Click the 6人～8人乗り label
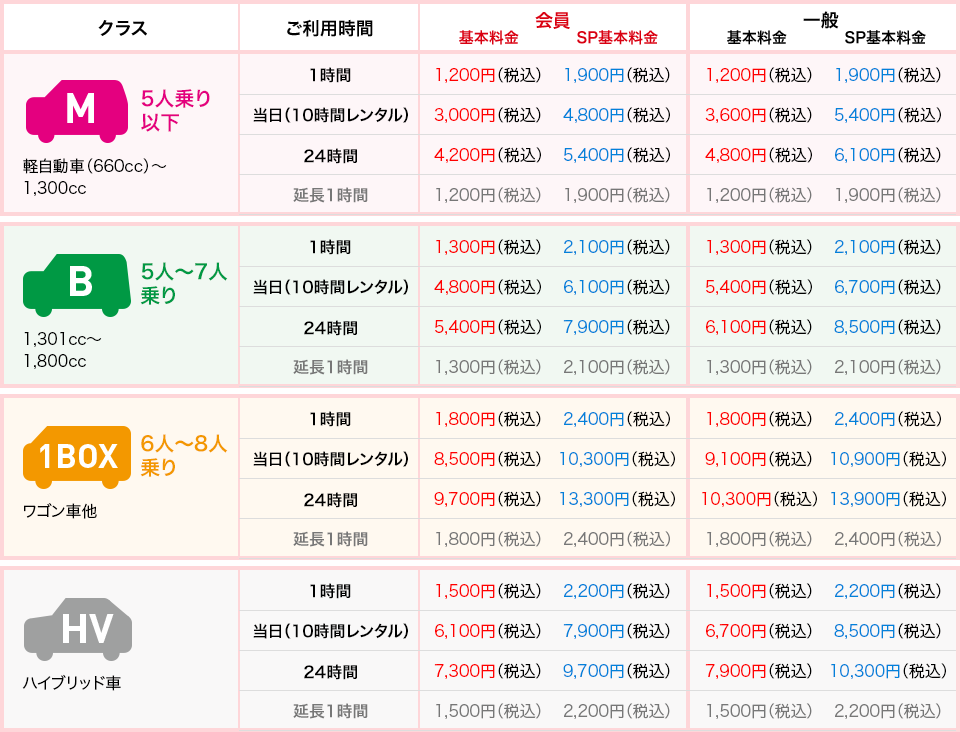Viewport: 960px width, 732px height. [184, 455]
